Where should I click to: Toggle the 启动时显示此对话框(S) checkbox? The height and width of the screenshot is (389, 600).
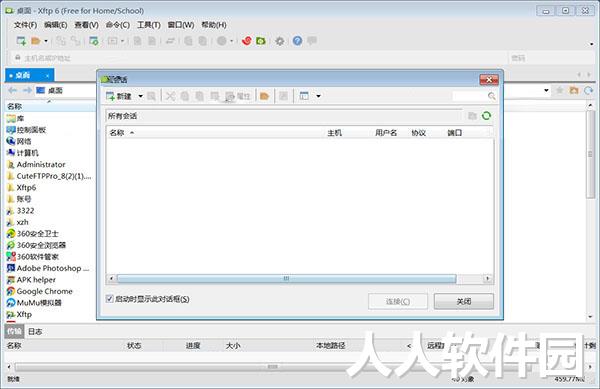point(110,299)
